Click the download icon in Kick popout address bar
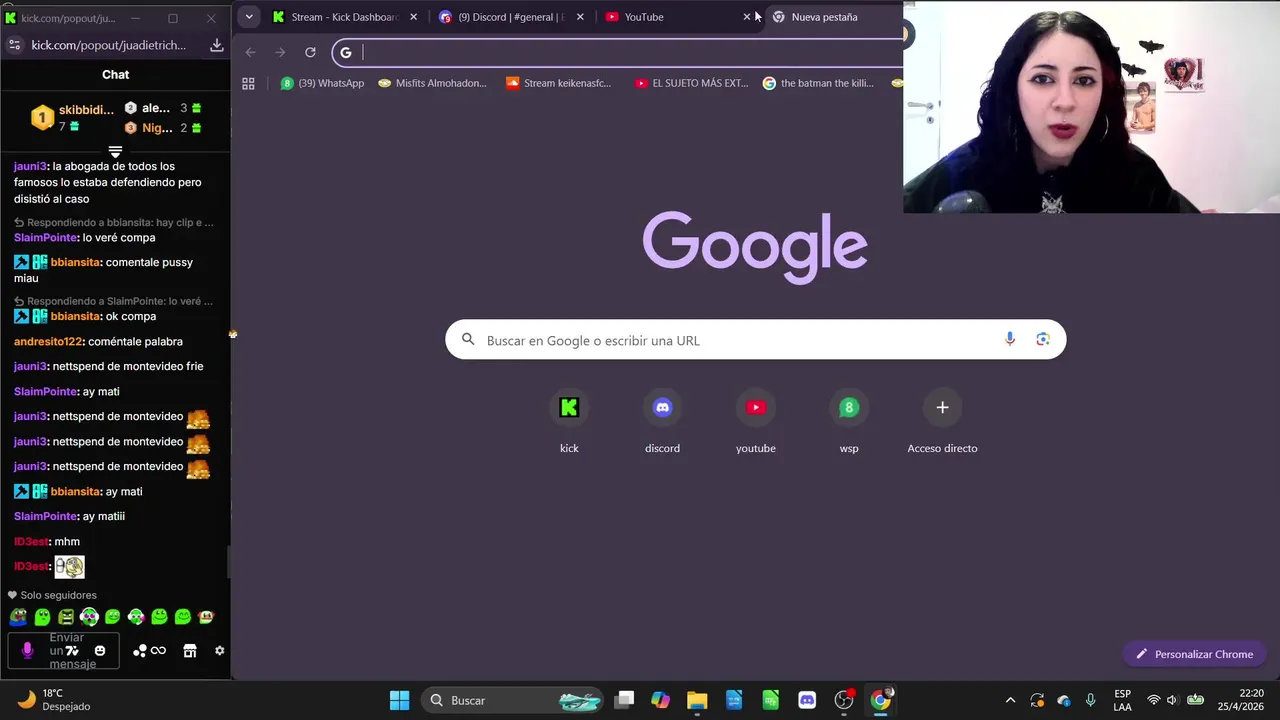 (216, 45)
